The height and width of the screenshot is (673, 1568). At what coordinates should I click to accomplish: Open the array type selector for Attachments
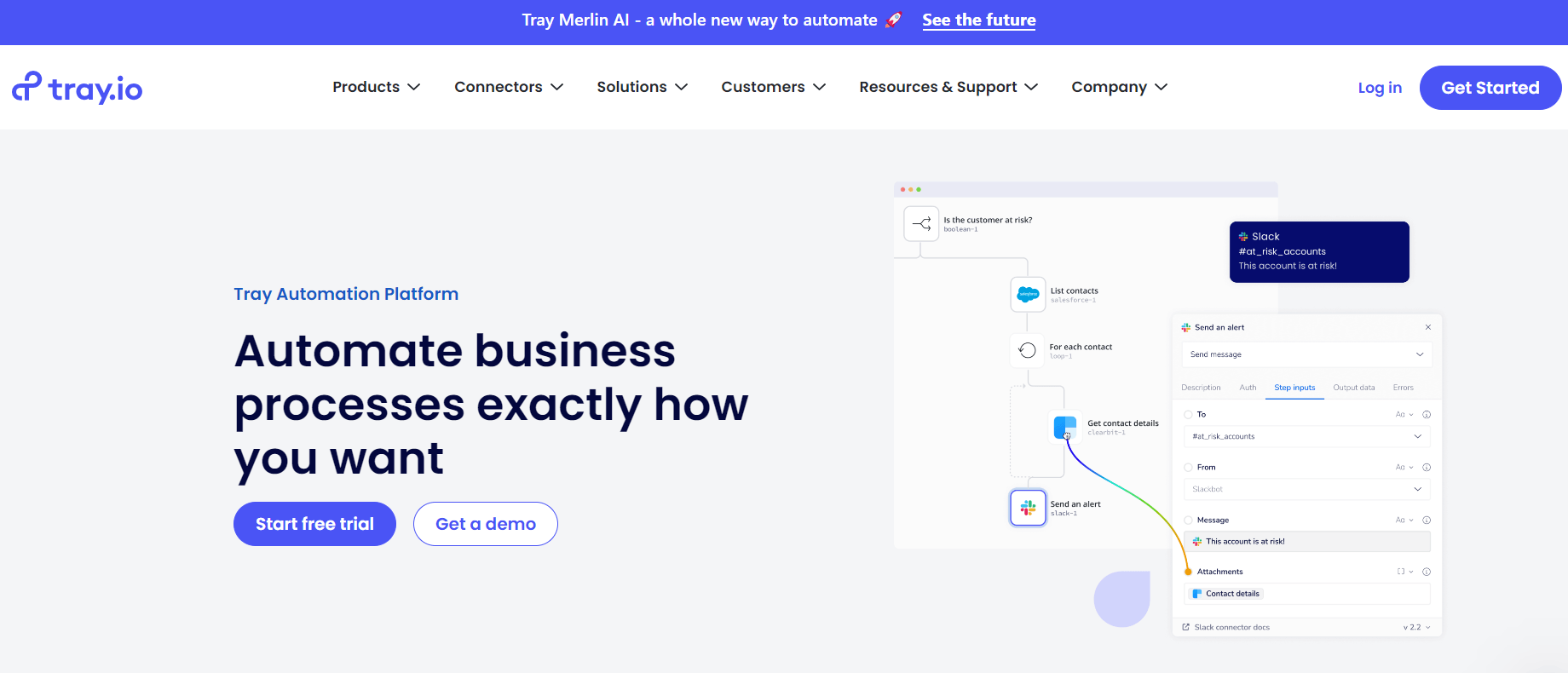[1405, 572]
